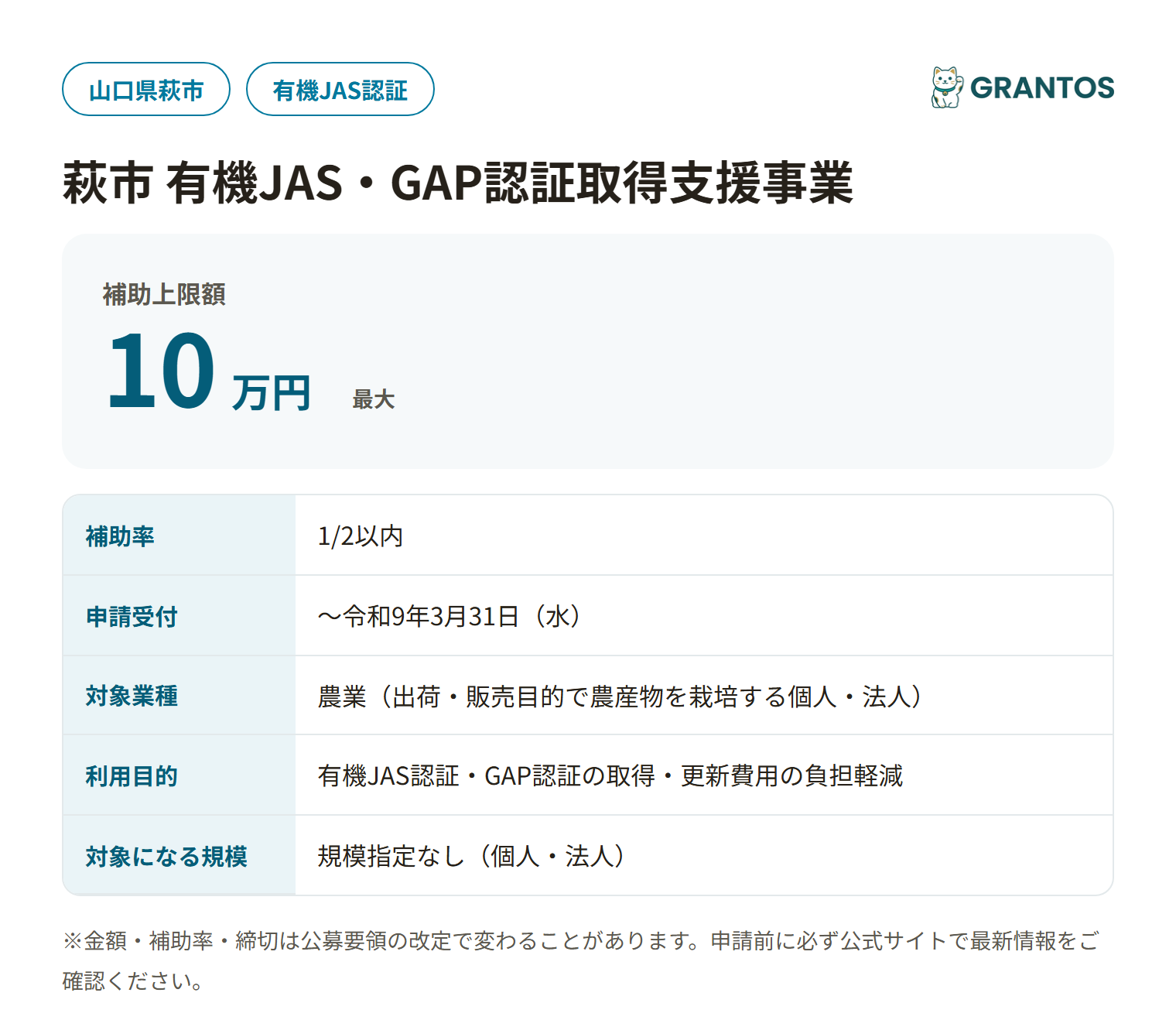The image size is (1176, 1020).
Task: Select the 山口県萩市 tag pill
Action: 146,89
